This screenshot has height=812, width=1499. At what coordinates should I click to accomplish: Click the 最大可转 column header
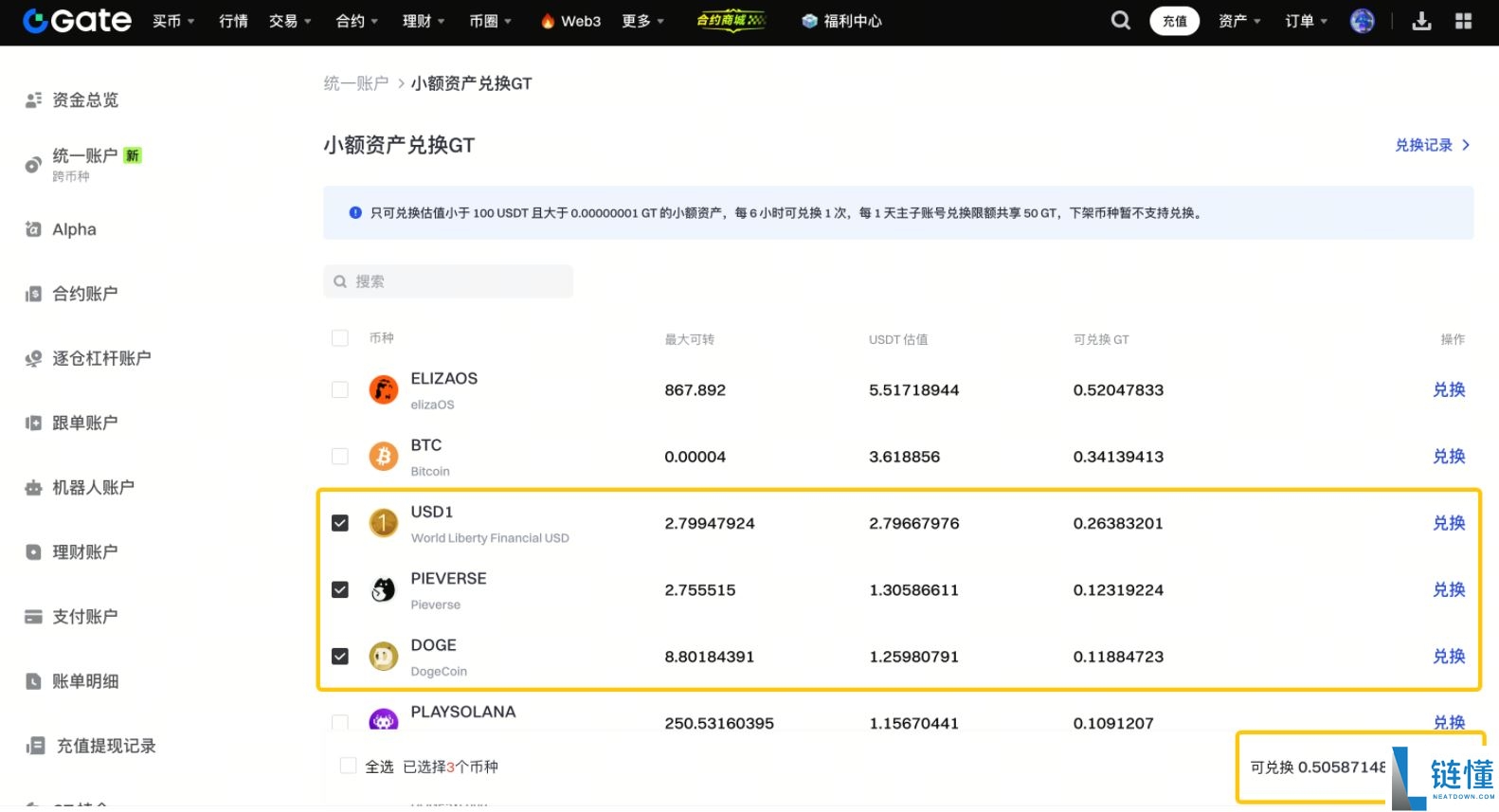690,339
